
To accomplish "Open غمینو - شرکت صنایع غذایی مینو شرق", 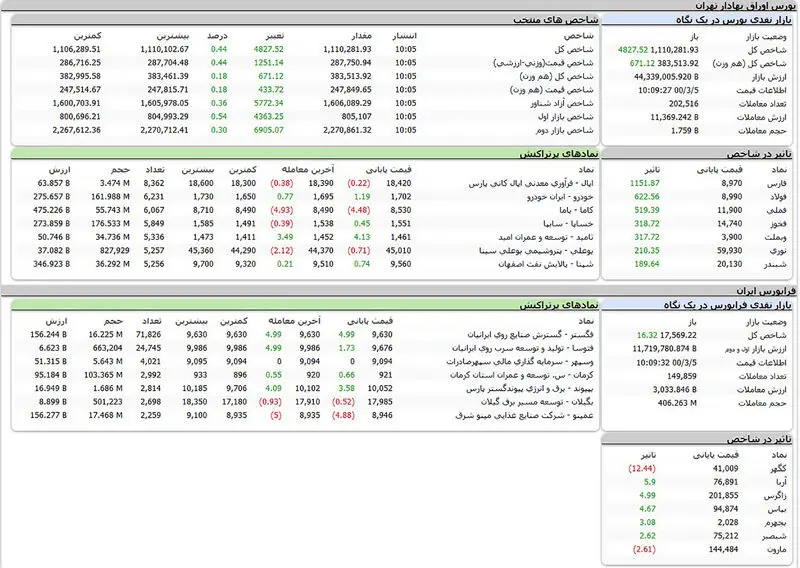I will point(524,415).
